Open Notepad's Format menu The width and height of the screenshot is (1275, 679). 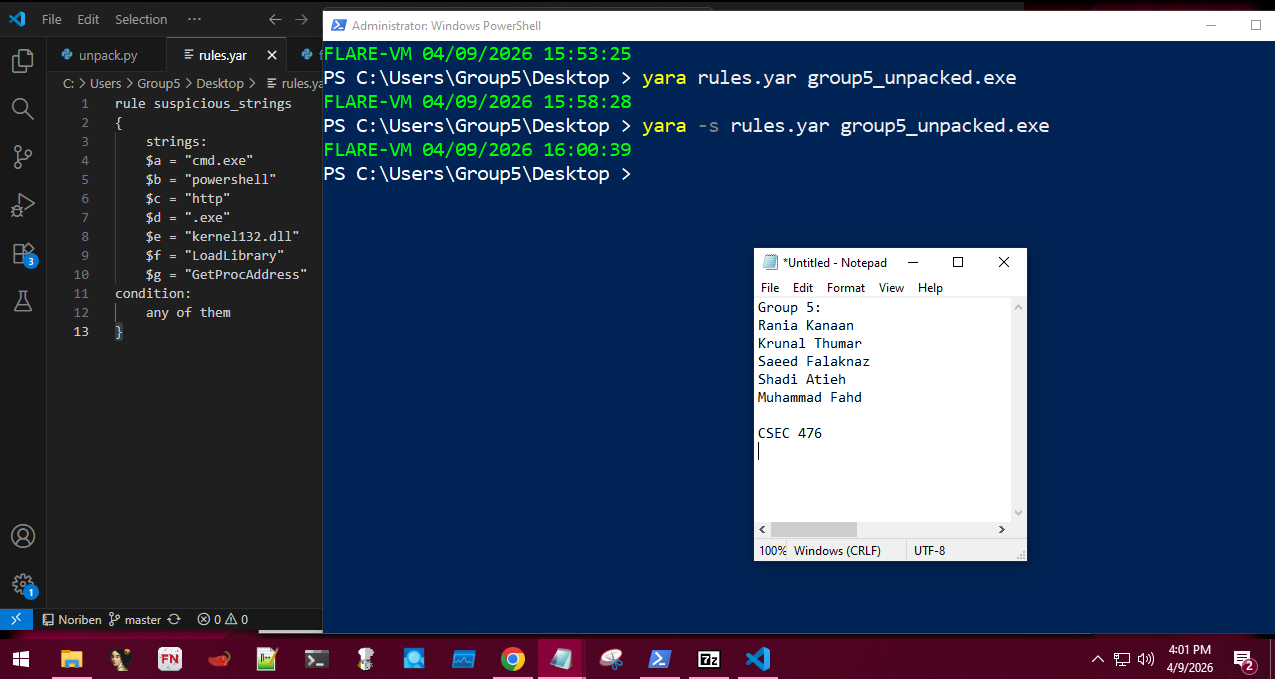[846, 287]
